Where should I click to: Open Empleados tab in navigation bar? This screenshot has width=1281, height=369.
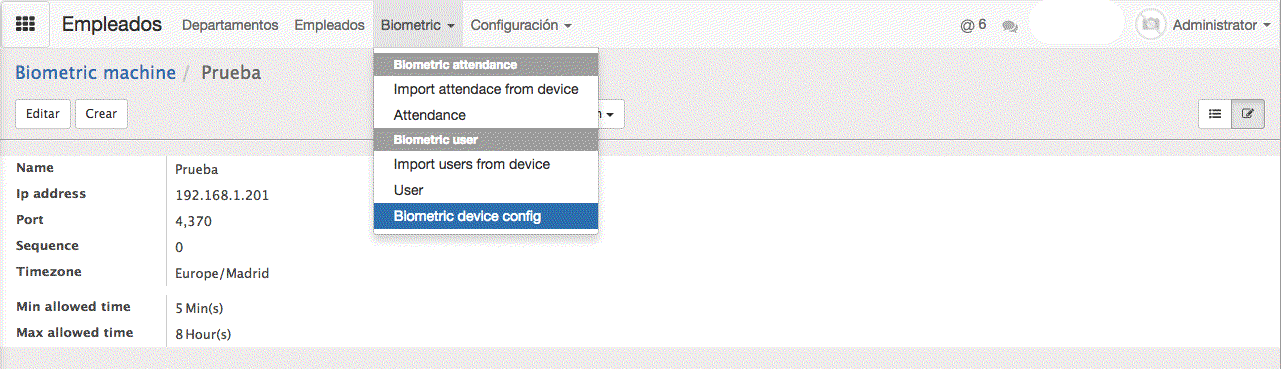(x=329, y=25)
